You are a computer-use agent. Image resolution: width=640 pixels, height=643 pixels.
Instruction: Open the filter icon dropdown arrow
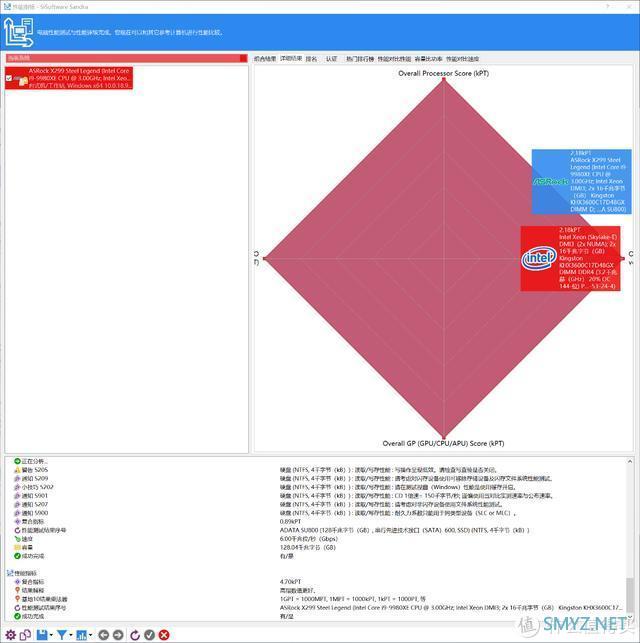pyautogui.click(x=71, y=635)
